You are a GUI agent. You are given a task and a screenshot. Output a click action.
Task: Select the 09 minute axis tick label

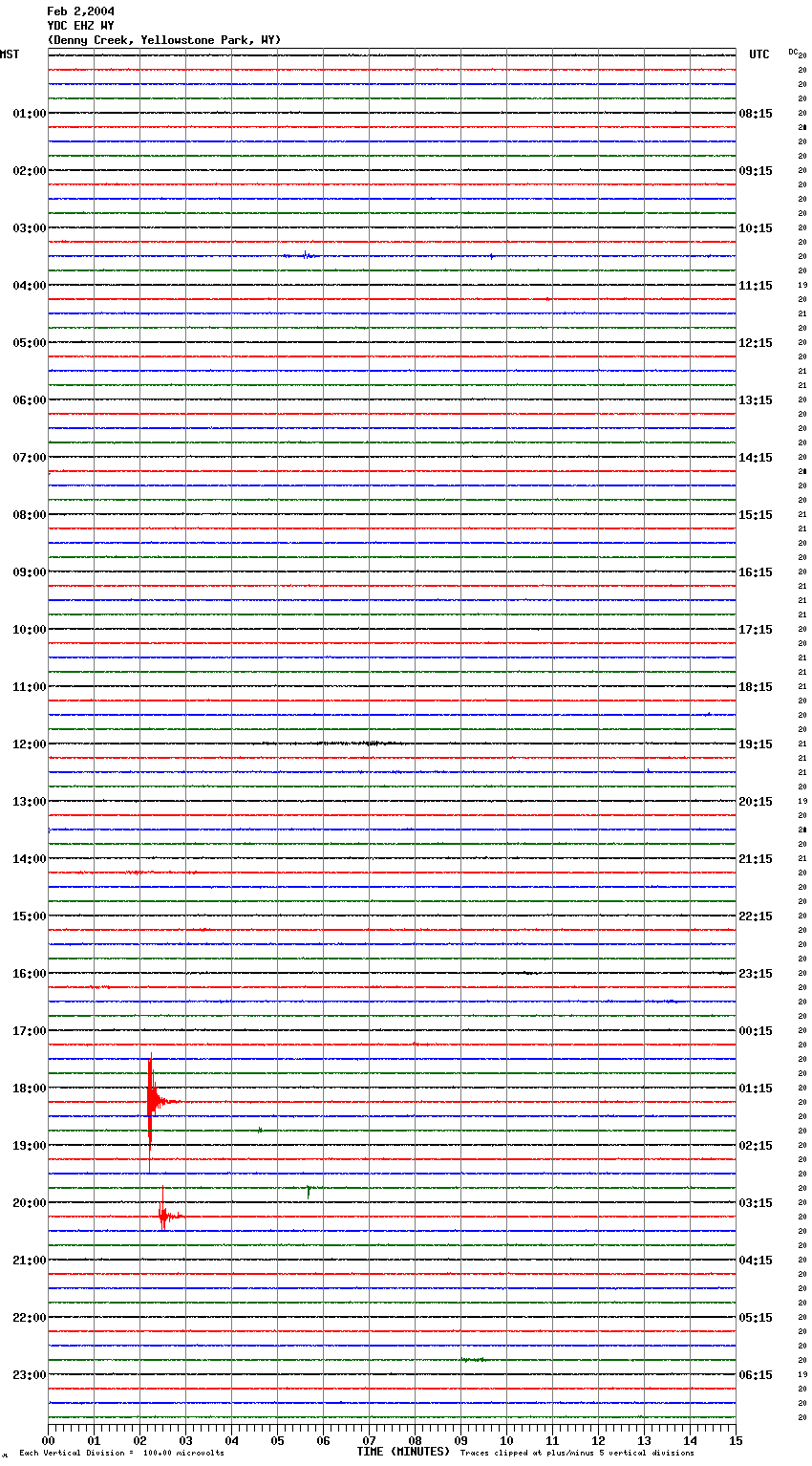point(460,1440)
